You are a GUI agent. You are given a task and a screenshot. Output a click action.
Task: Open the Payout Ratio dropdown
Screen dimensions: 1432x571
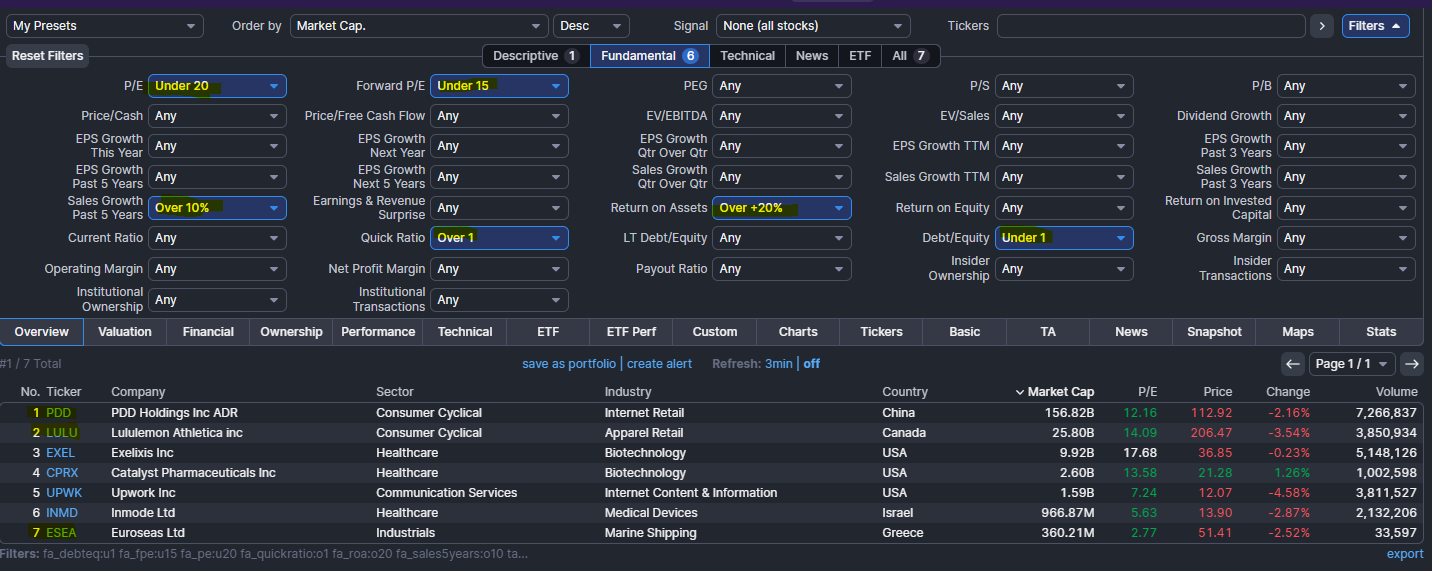pos(782,269)
